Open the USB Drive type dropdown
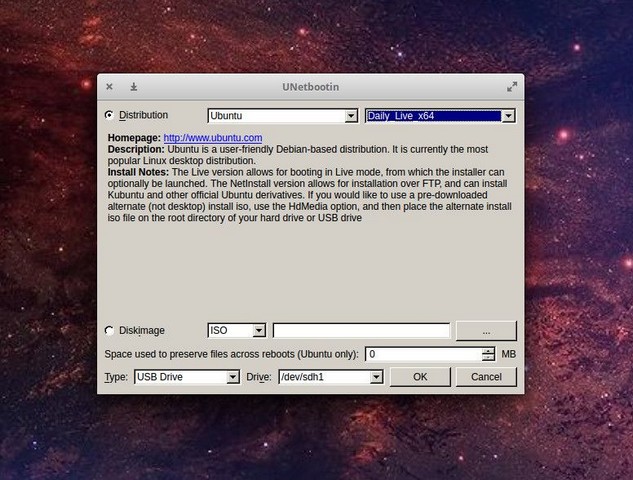This screenshot has height=480, width=633. tap(187, 377)
